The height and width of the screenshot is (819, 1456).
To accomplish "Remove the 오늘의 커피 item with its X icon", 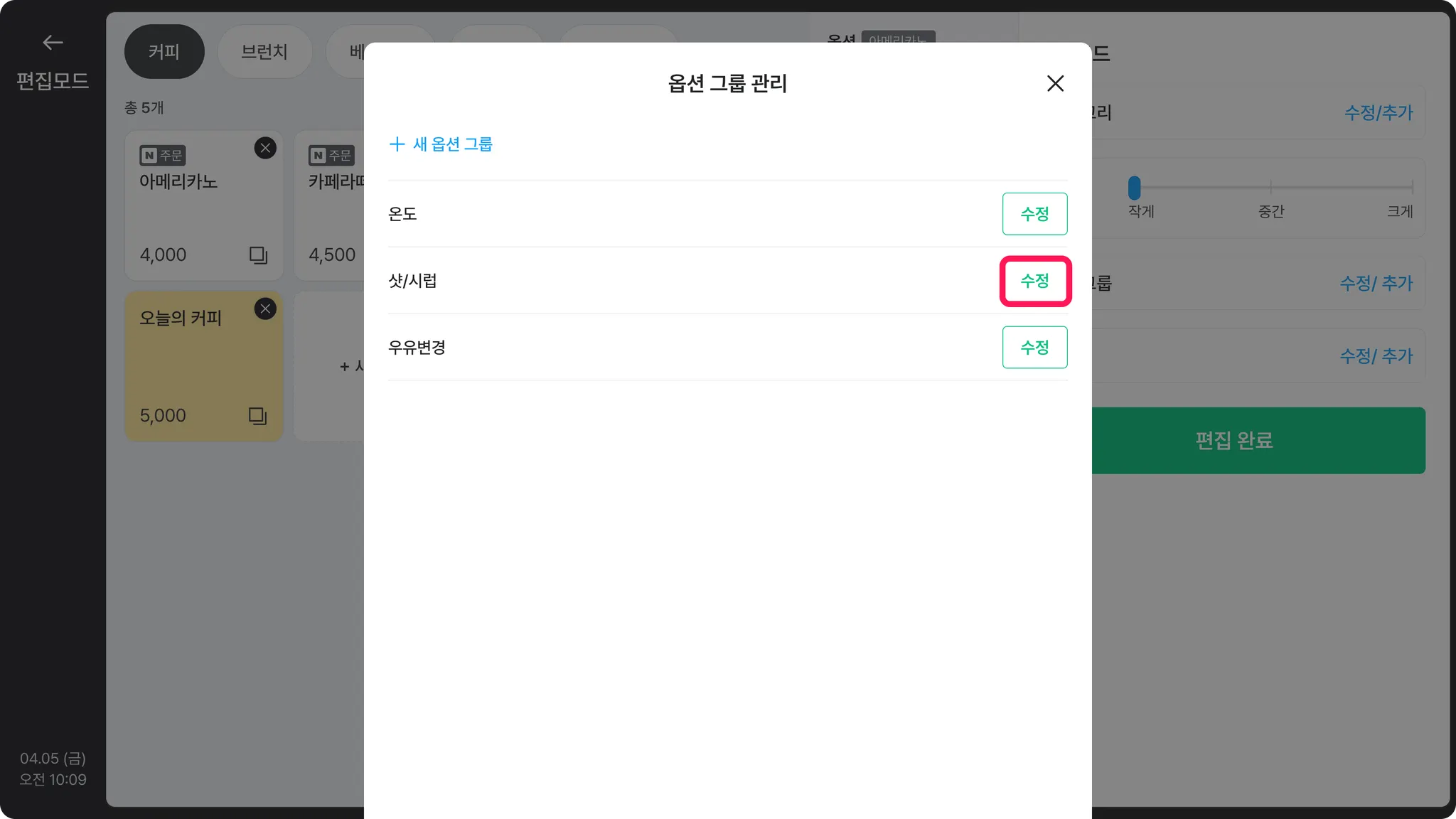I will (x=265, y=309).
